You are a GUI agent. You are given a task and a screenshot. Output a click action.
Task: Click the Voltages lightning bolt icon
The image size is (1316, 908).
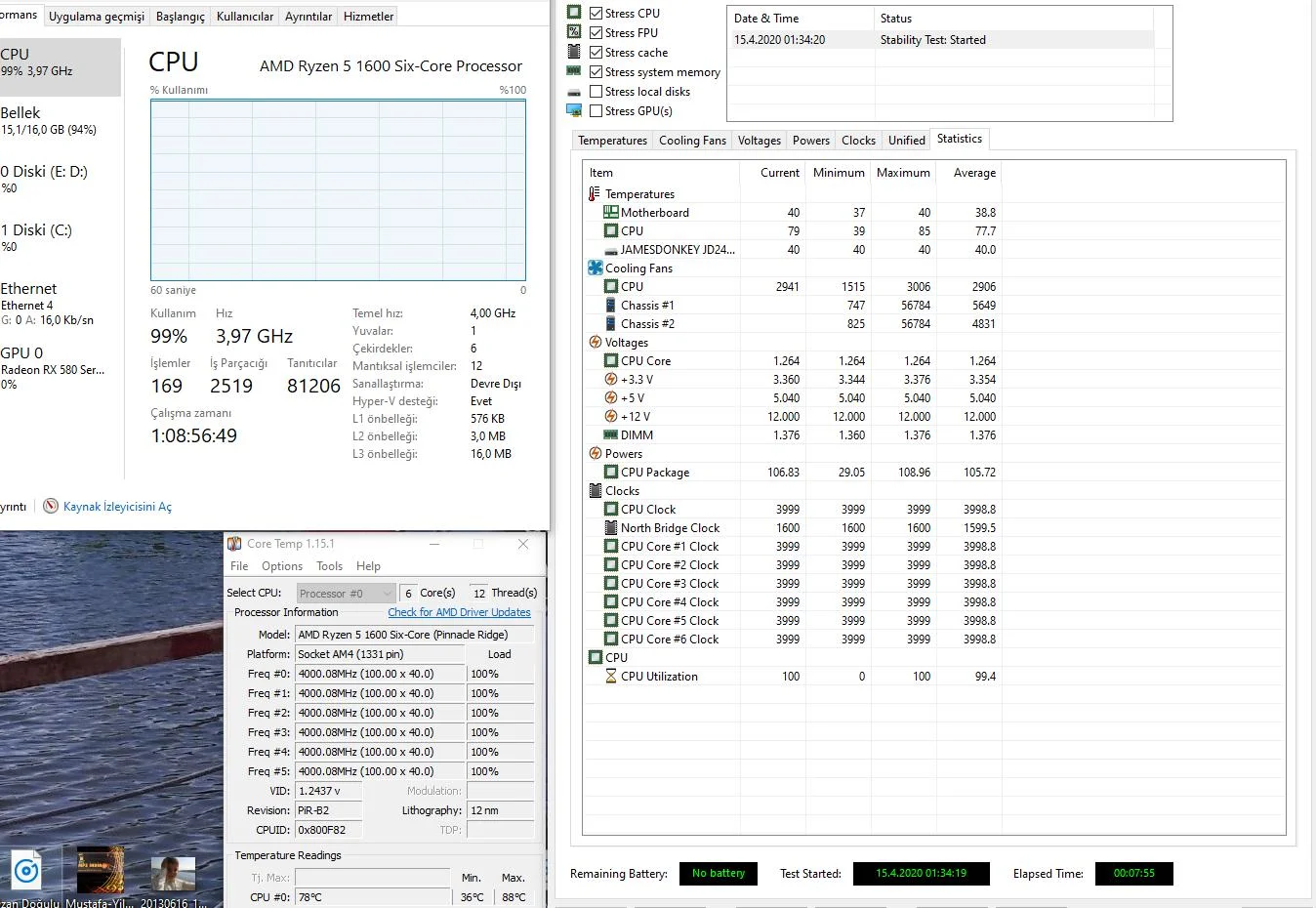[x=595, y=343]
